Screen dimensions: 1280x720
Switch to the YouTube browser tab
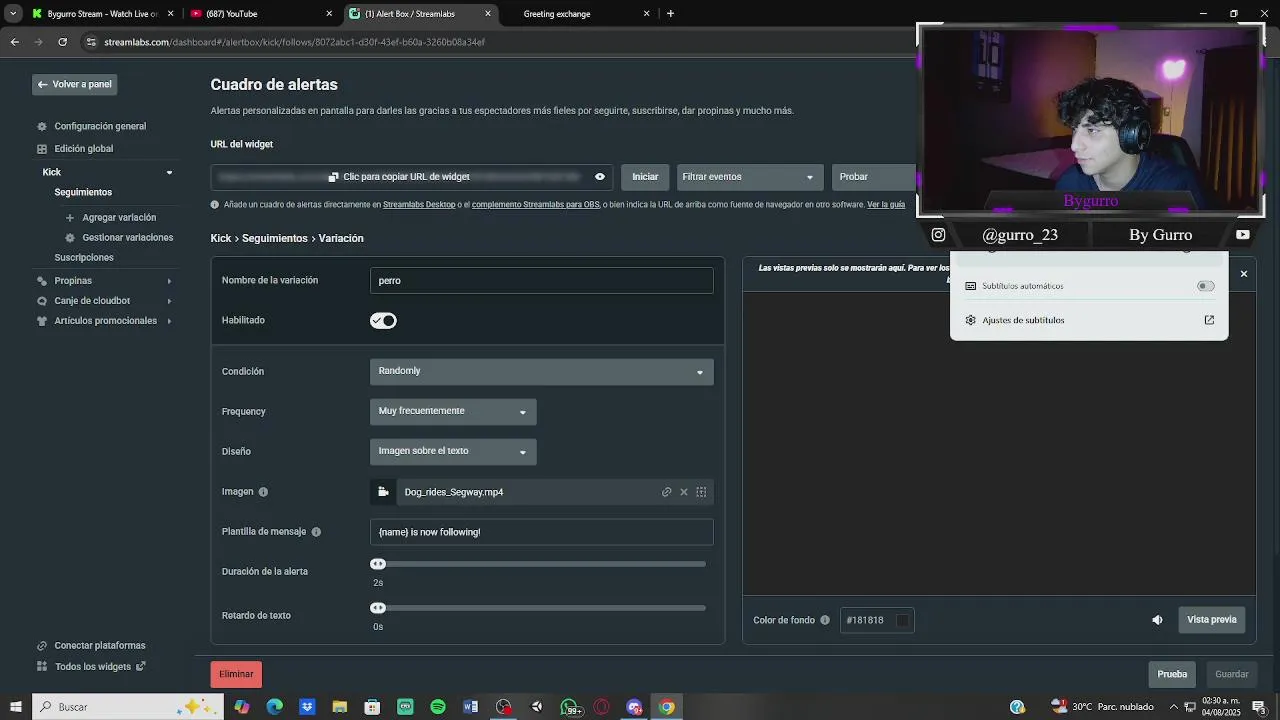[x=261, y=14]
